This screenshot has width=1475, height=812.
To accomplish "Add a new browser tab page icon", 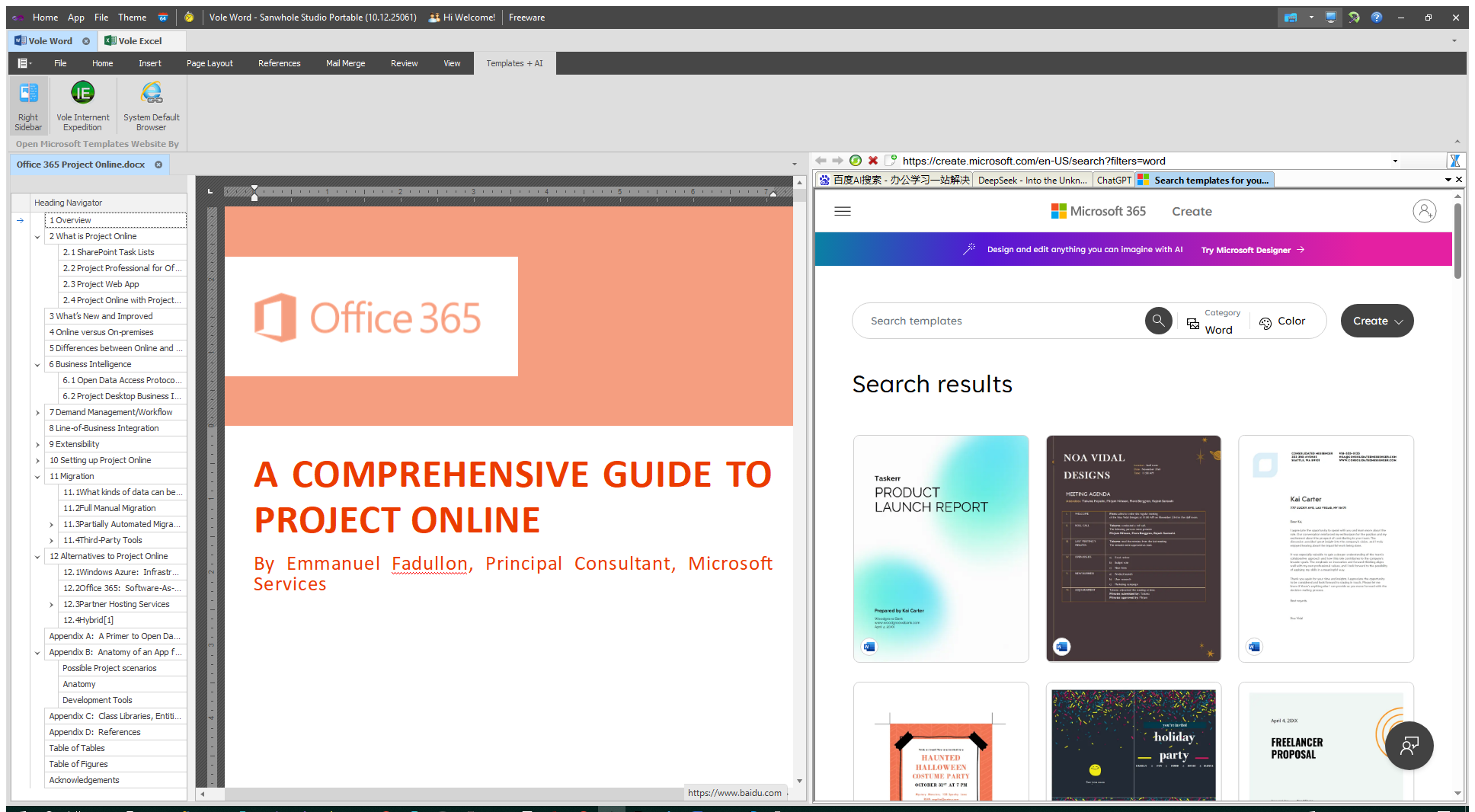I will tap(890, 161).
